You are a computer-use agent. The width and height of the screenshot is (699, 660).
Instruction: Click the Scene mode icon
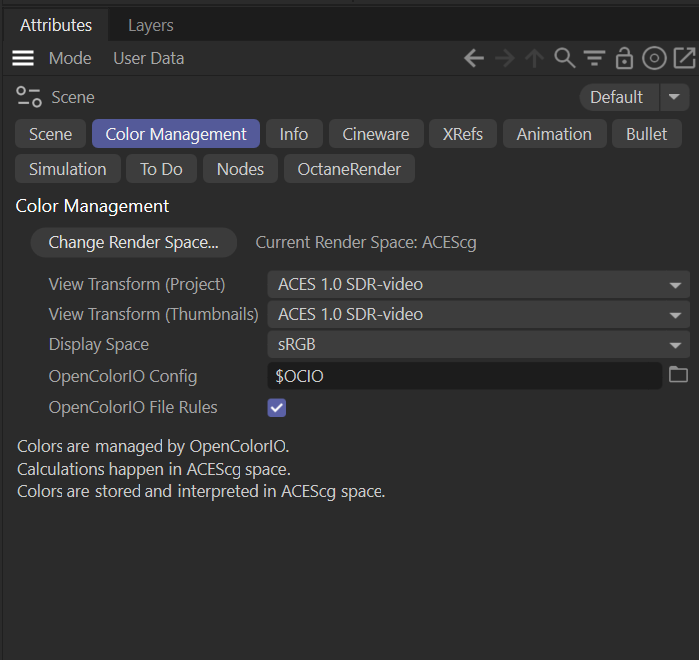(28, 97)
